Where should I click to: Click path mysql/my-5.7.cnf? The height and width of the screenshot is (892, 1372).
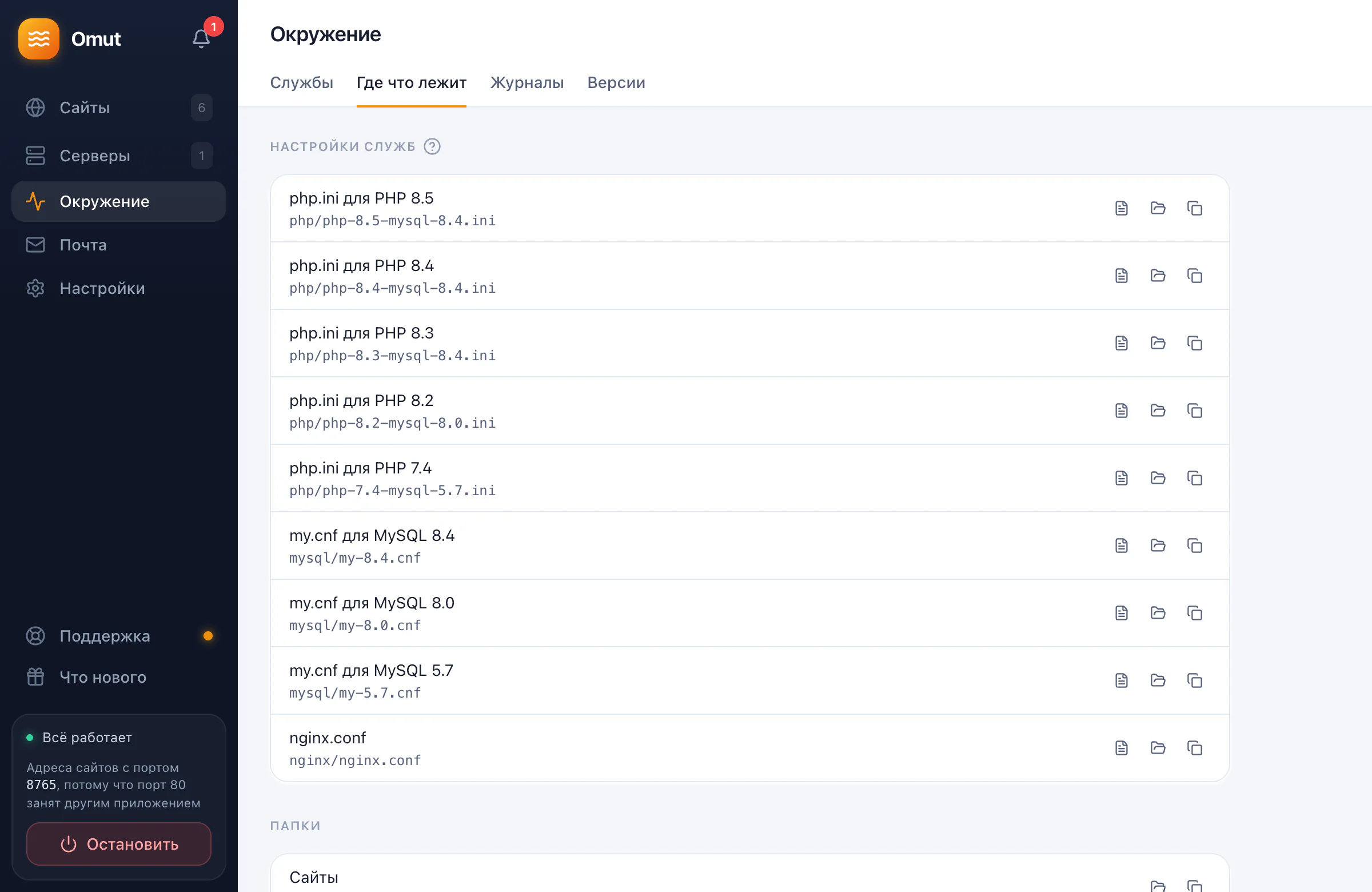point(355,693)
